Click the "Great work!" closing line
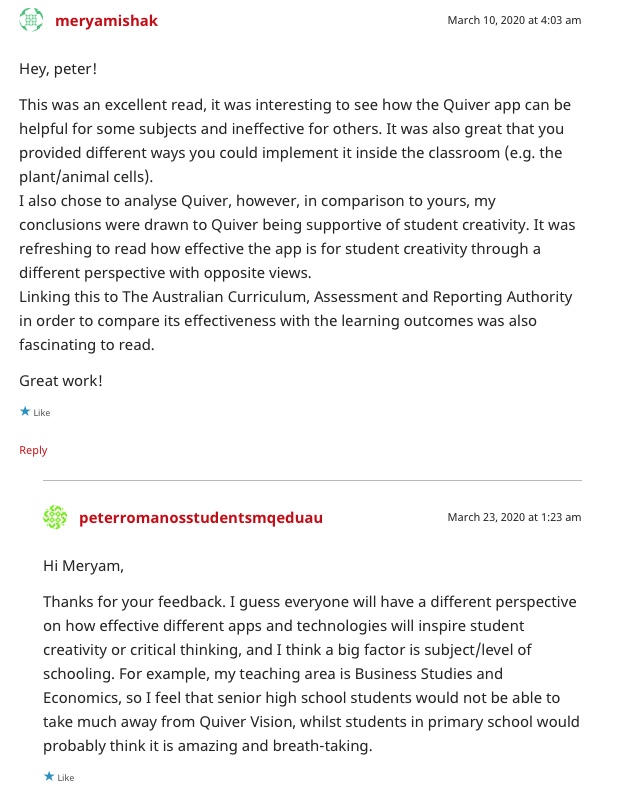 coord(61,380)
